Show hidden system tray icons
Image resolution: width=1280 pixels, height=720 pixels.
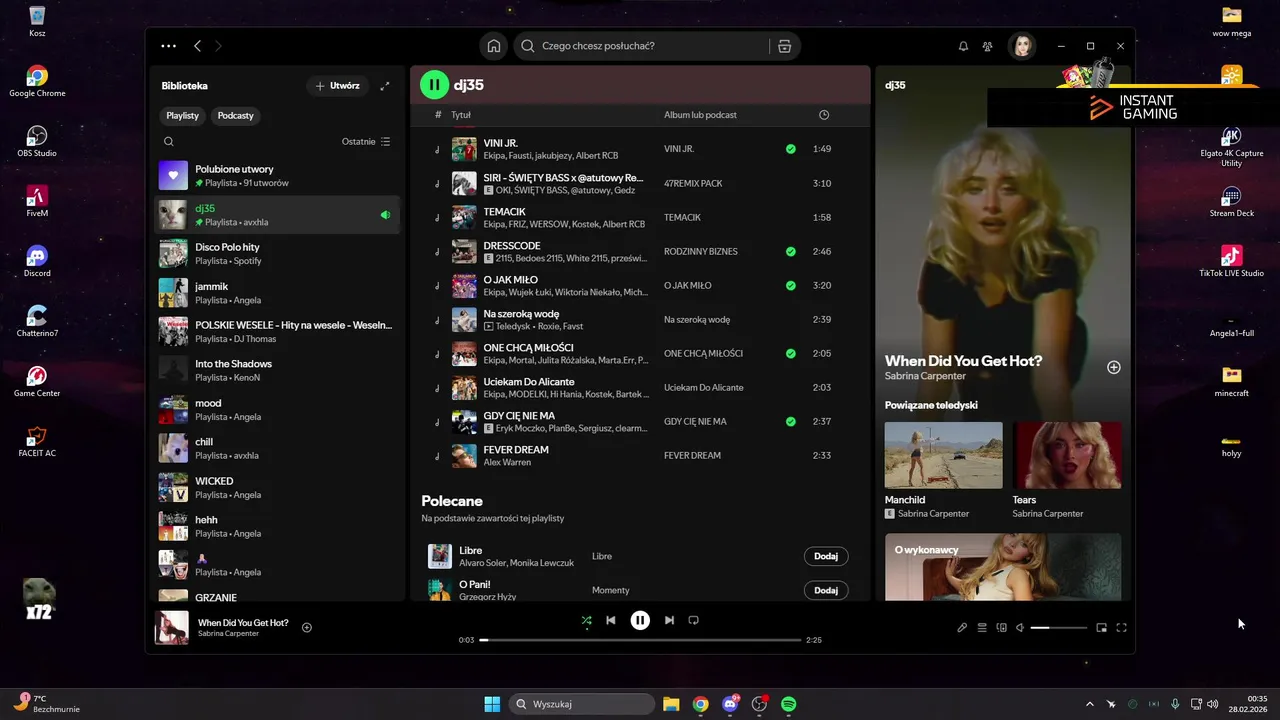pos(1090,704)
